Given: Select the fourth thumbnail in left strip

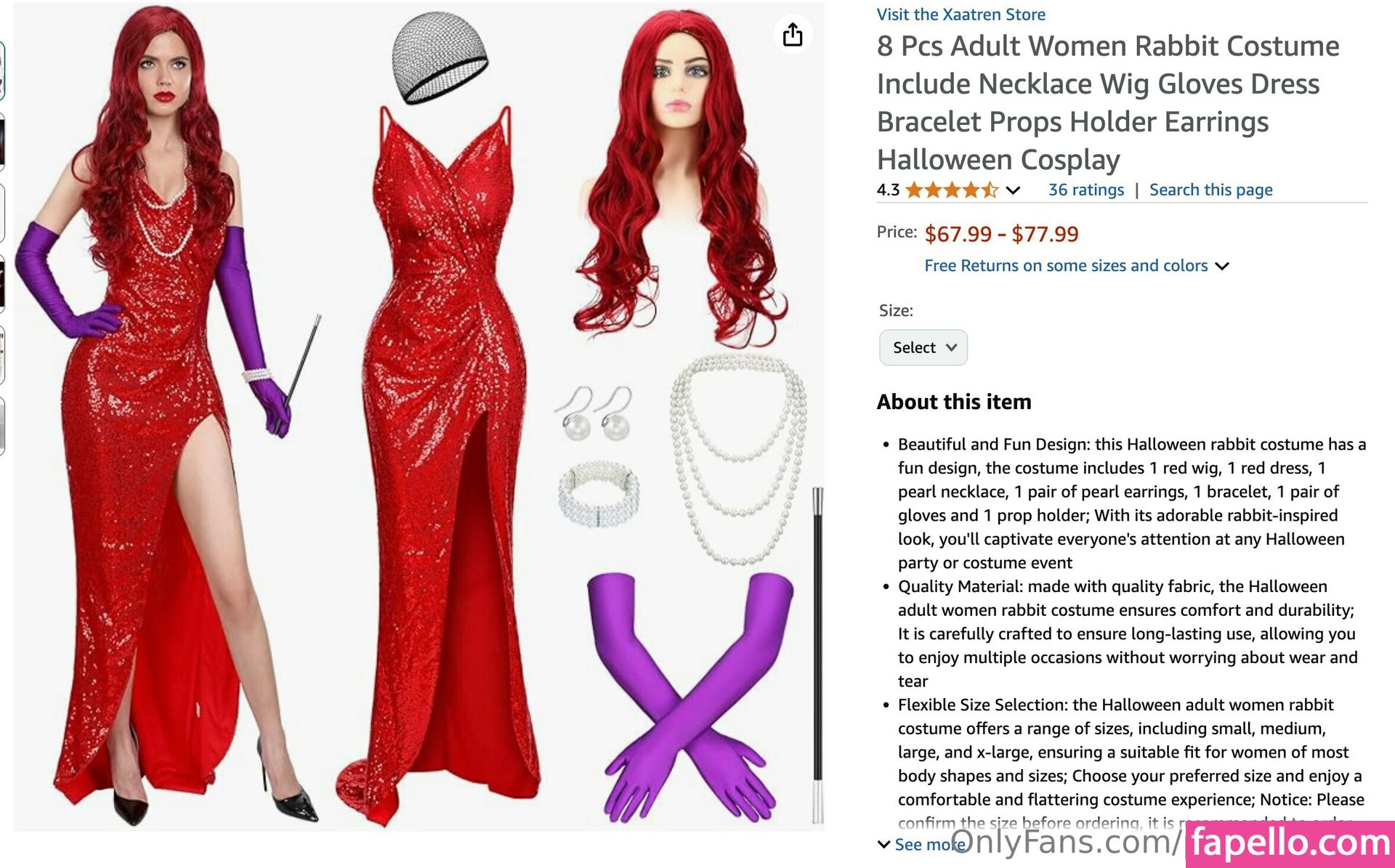Looking at the screenshot, I should [2, 284].
